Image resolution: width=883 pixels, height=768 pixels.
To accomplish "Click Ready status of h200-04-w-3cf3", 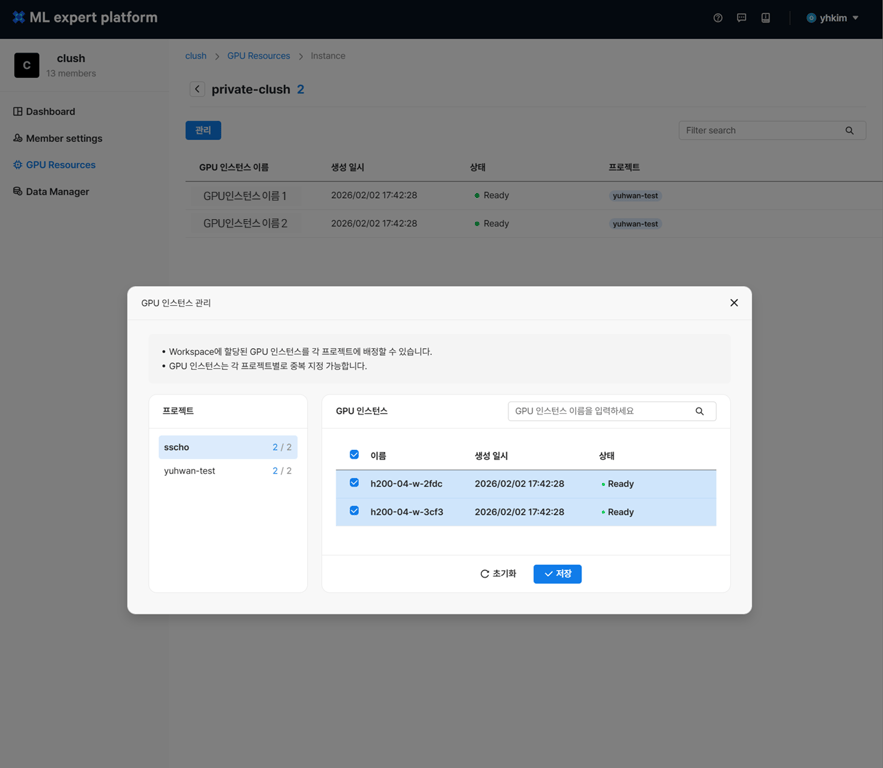I will 618,512.
